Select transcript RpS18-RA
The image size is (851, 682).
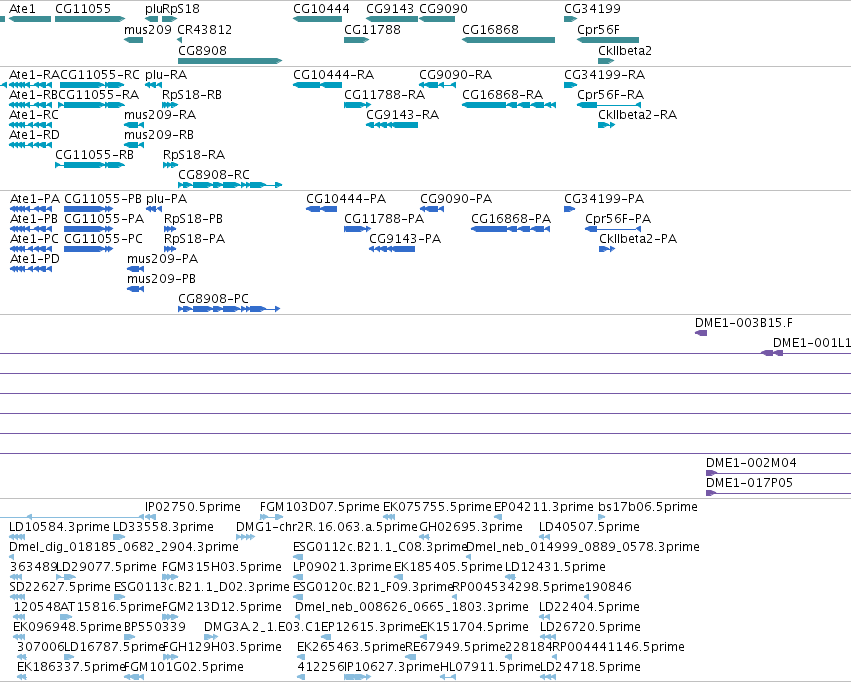click(x=170, y=165)
